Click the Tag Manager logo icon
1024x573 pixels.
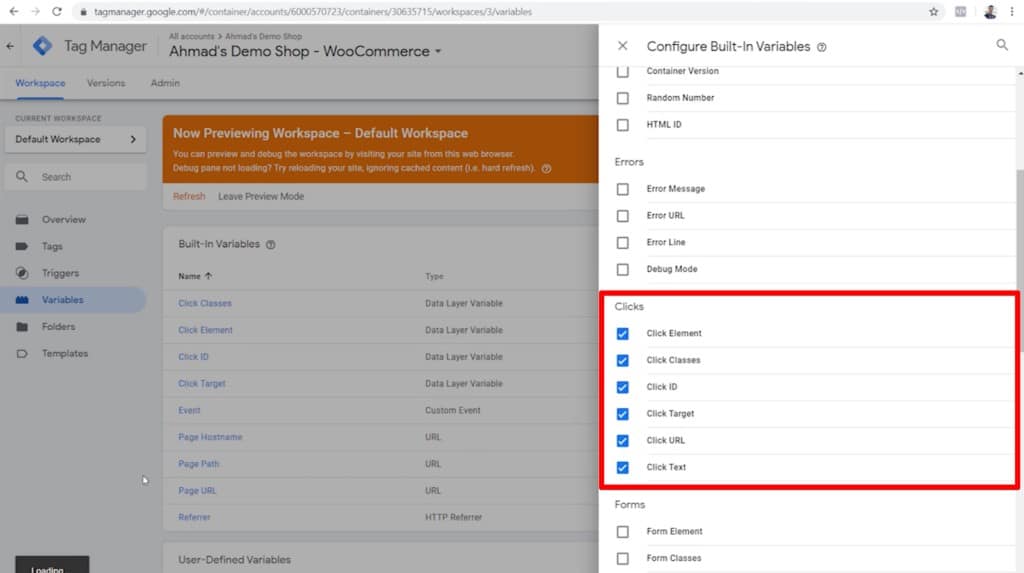(x=42, y=46)
